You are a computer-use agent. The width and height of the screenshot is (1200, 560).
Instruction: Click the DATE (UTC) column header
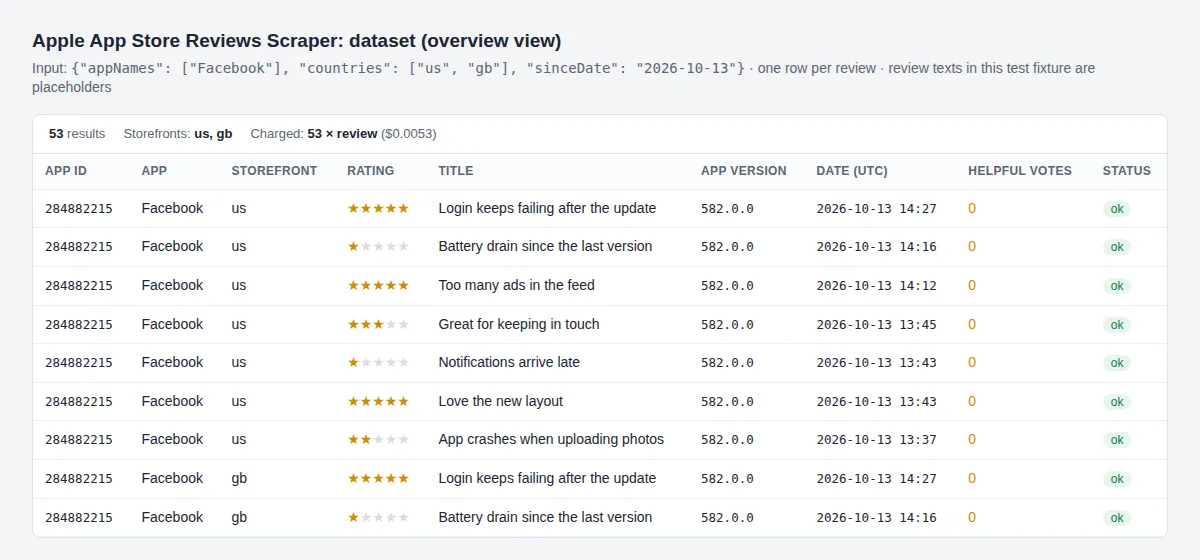point(852,171)
